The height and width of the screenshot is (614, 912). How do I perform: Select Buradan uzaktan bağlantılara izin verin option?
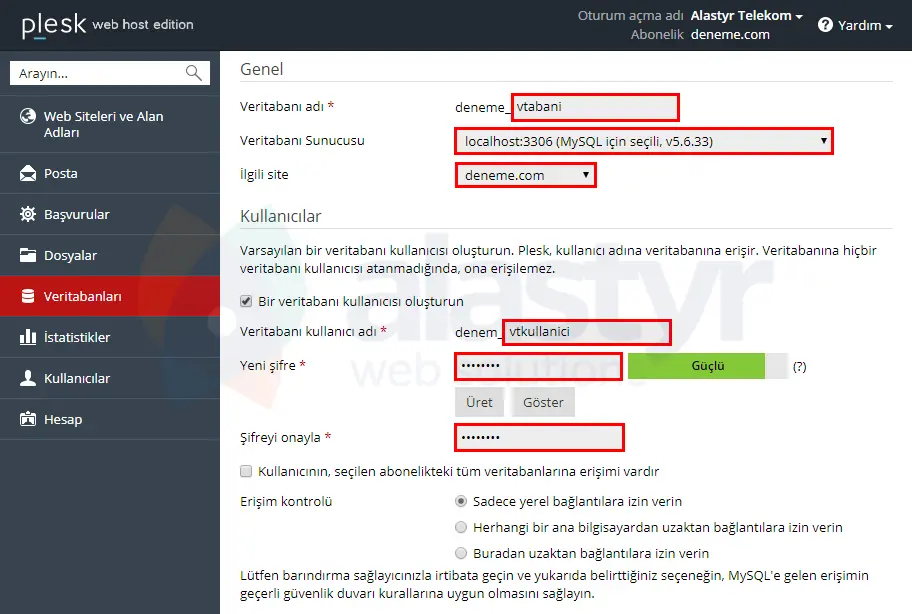[x=461, y=552]
